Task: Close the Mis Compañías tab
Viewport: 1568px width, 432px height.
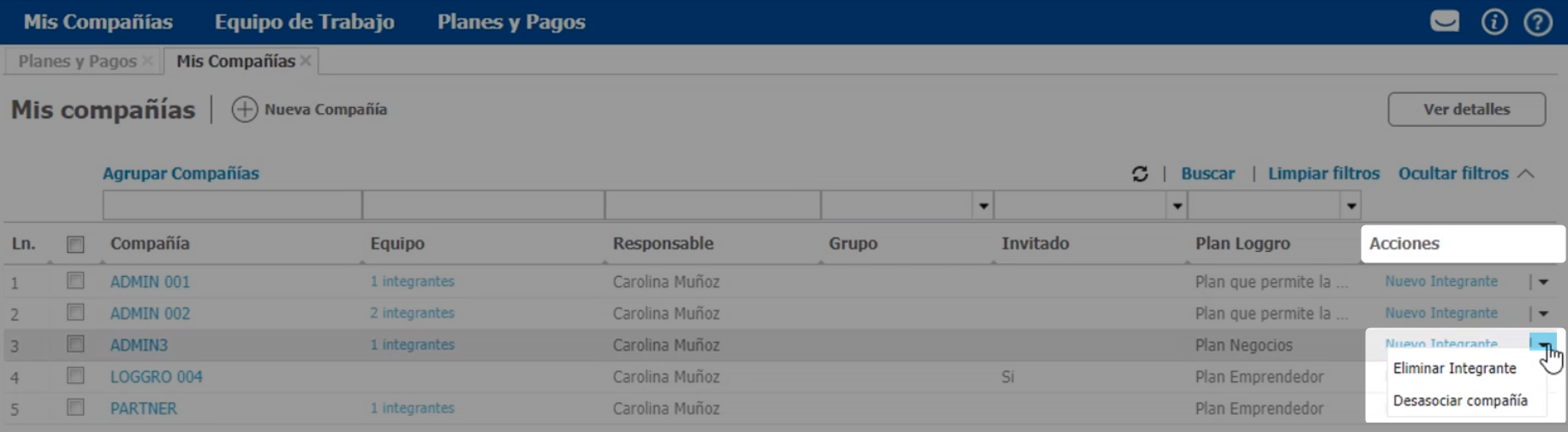Action: pos(306,61)
